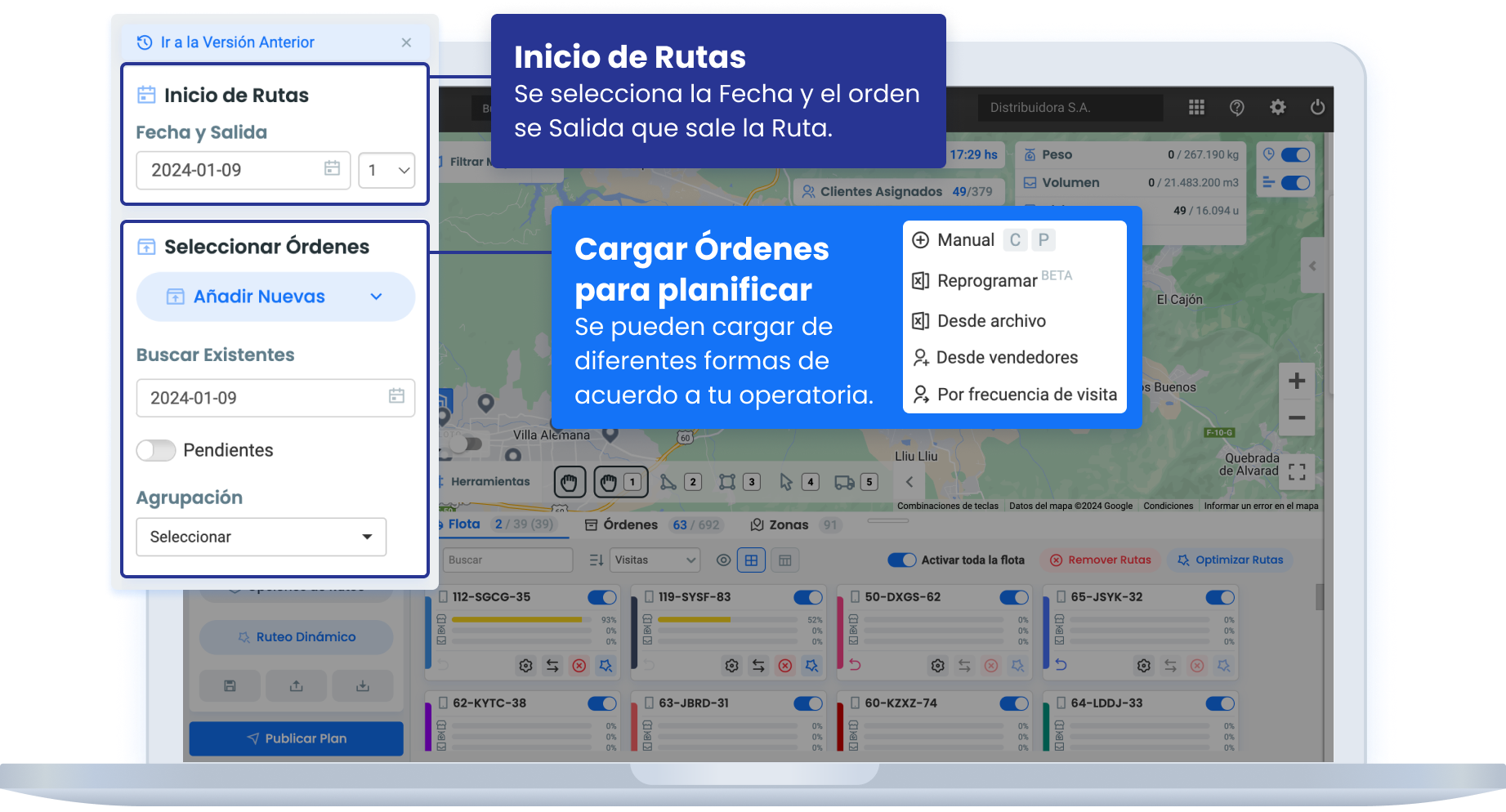Open the help question mark icon
1506x812 pixels.
tap(1236, 107)
